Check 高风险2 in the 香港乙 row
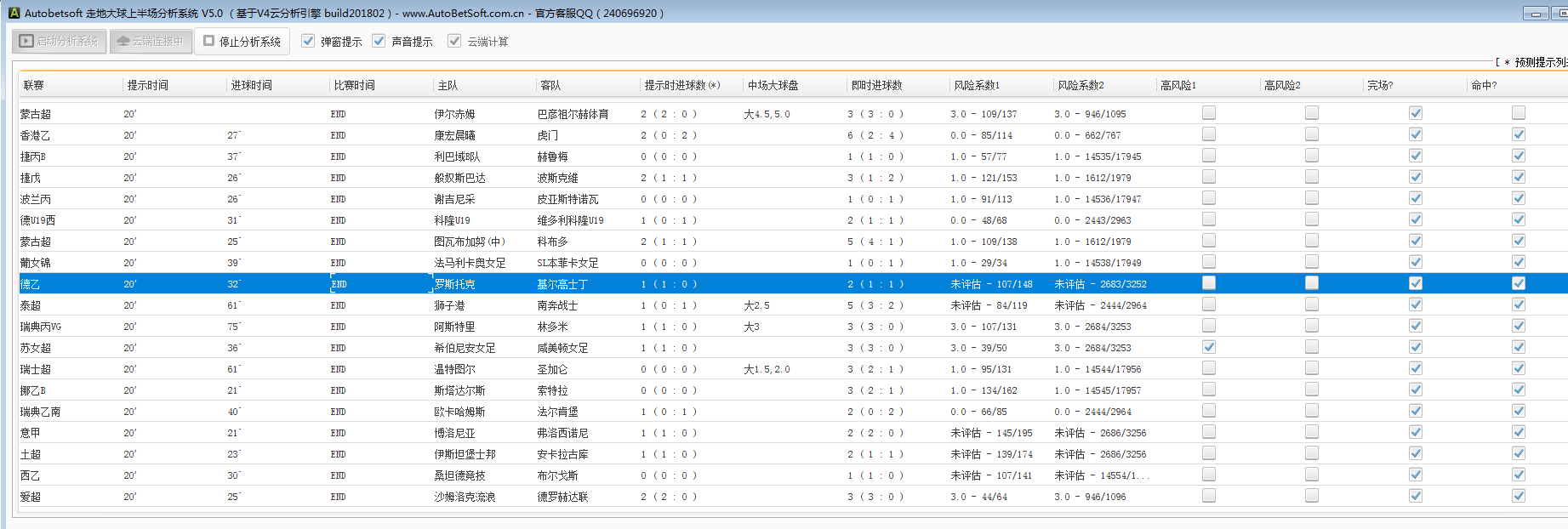The height and width of the screenshot is (529, 1568). (x=1312, y=134)
